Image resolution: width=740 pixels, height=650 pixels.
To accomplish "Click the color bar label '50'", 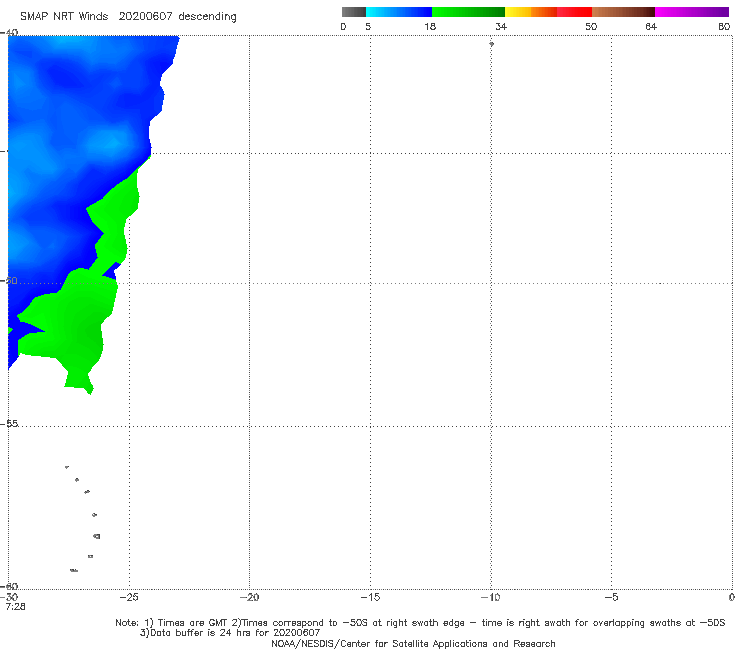I will 591,26.
